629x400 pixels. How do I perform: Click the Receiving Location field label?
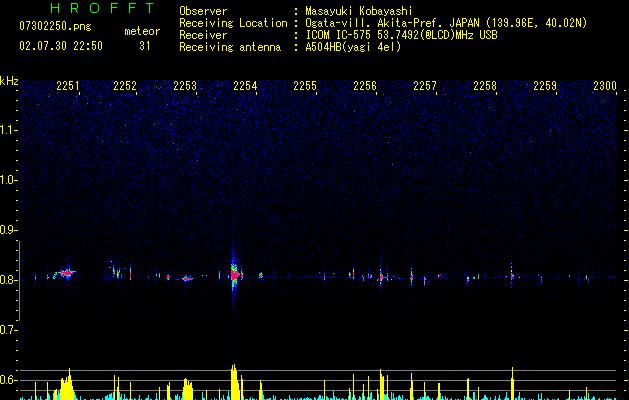233,23
